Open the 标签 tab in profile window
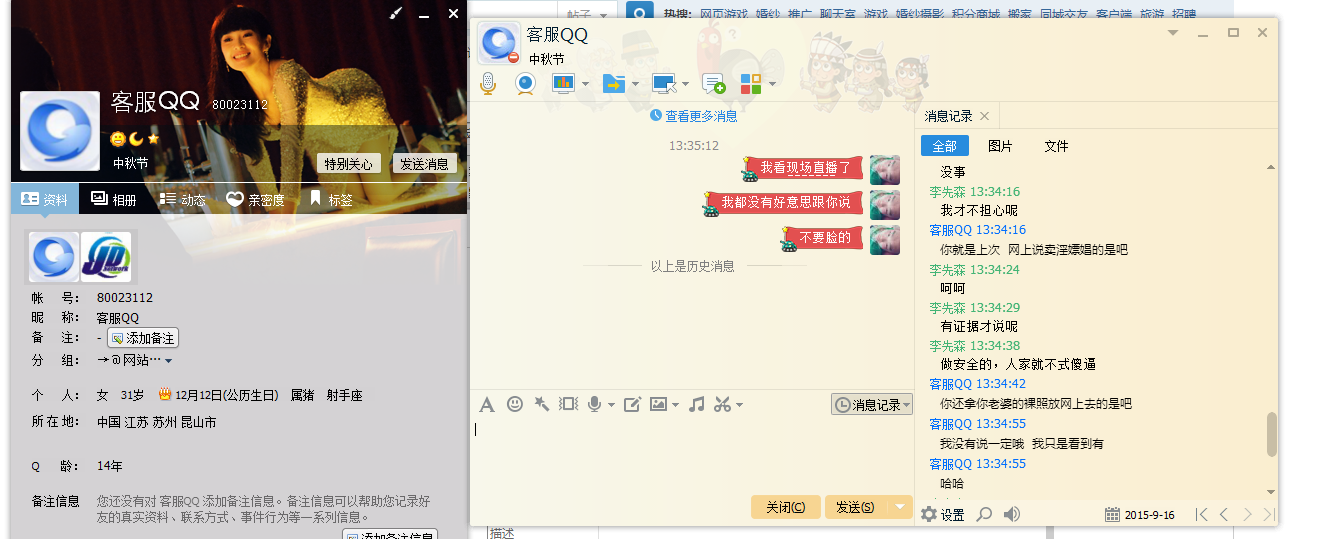This screenshot has width=1326, height=539. [331, 199]
